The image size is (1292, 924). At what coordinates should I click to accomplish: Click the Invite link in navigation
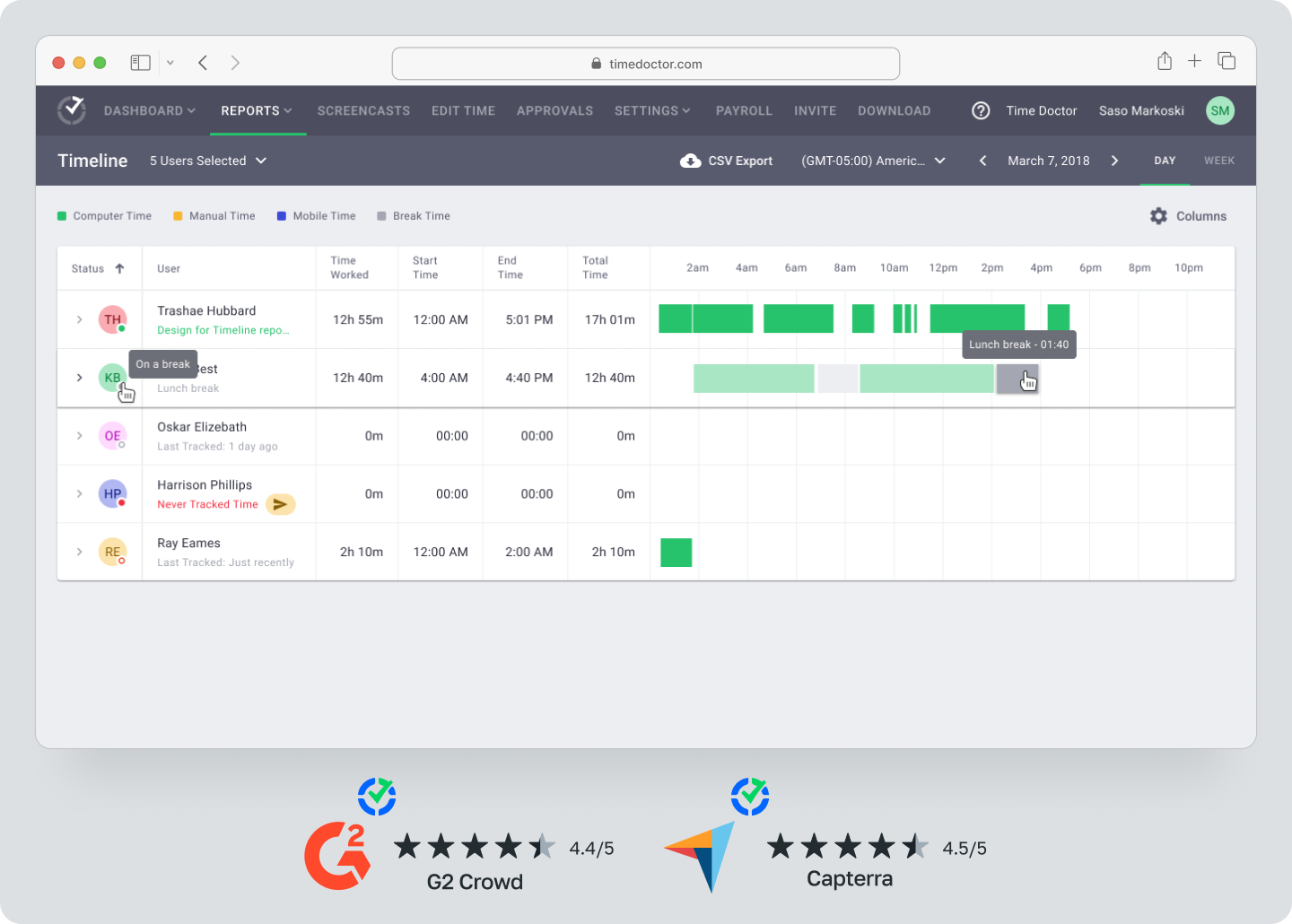pos(815,110)
